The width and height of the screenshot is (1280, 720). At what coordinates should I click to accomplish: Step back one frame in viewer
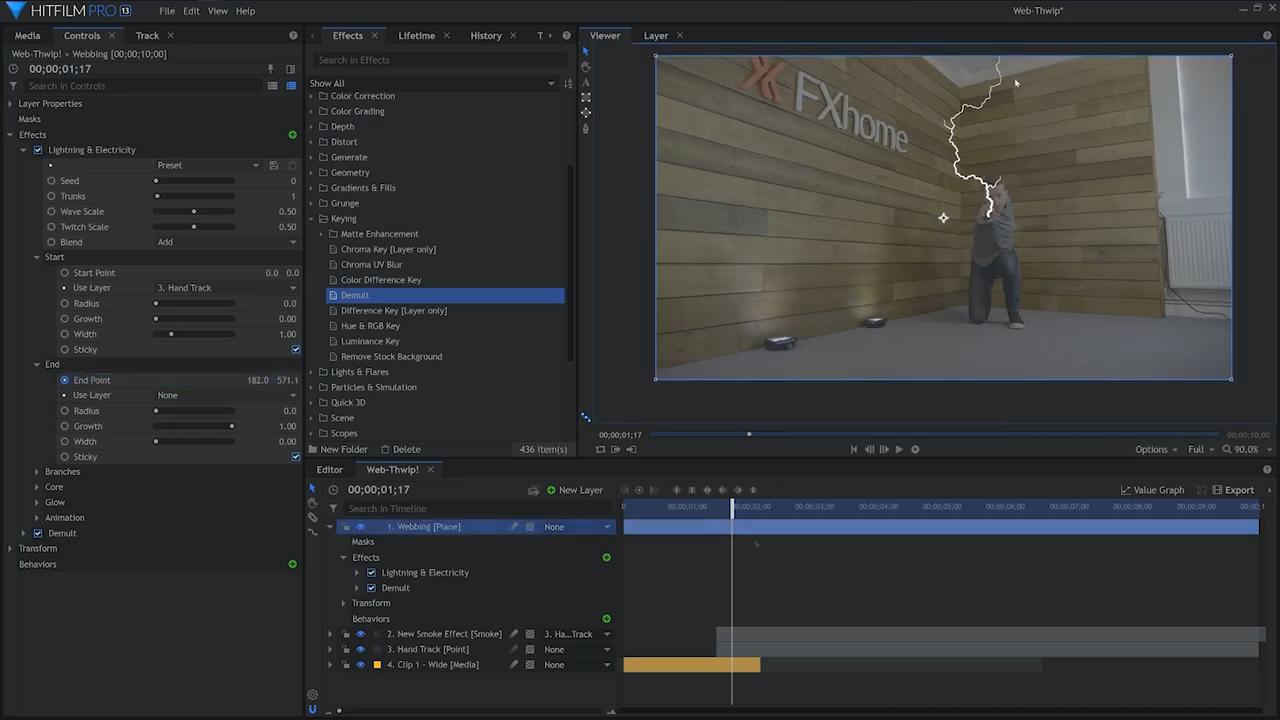869,449
